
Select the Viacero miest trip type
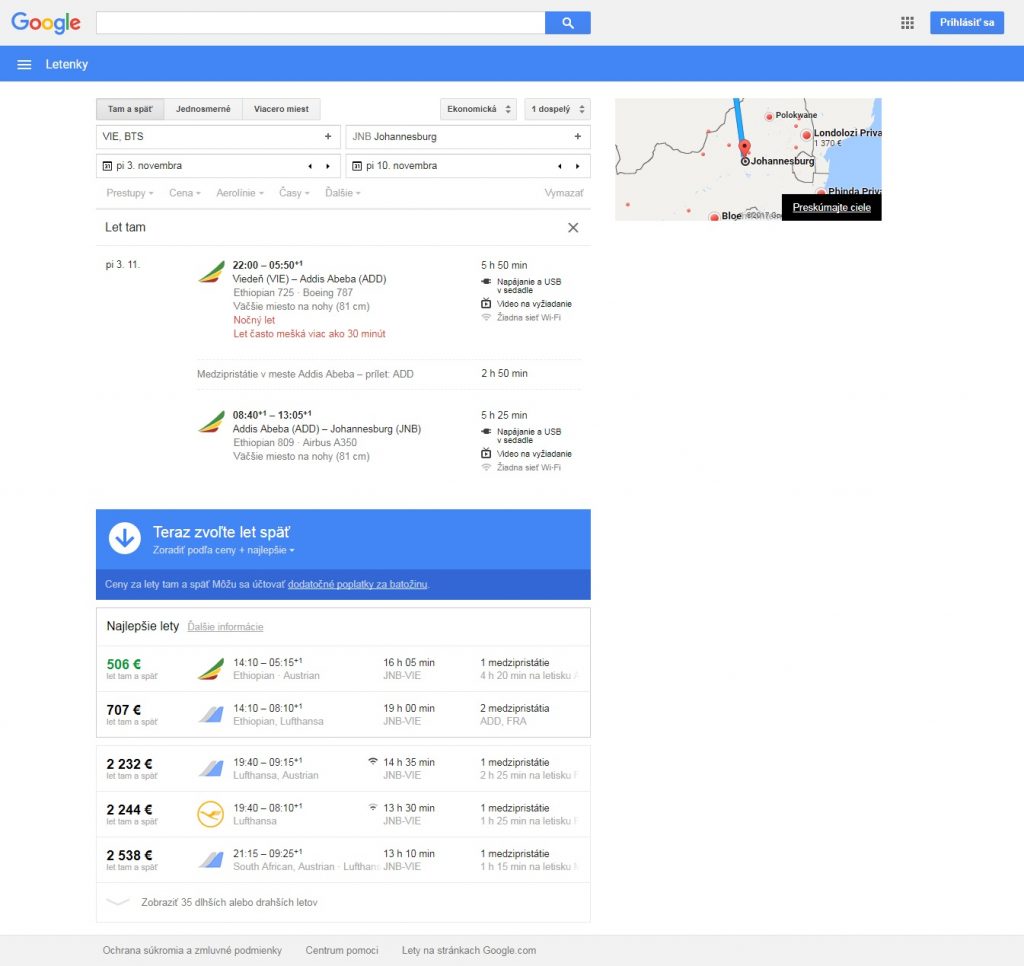tap(281, 109)
